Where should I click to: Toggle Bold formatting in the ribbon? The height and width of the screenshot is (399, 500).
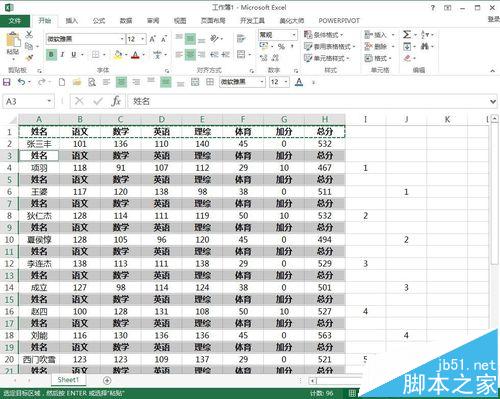click(x=51, y=55)
